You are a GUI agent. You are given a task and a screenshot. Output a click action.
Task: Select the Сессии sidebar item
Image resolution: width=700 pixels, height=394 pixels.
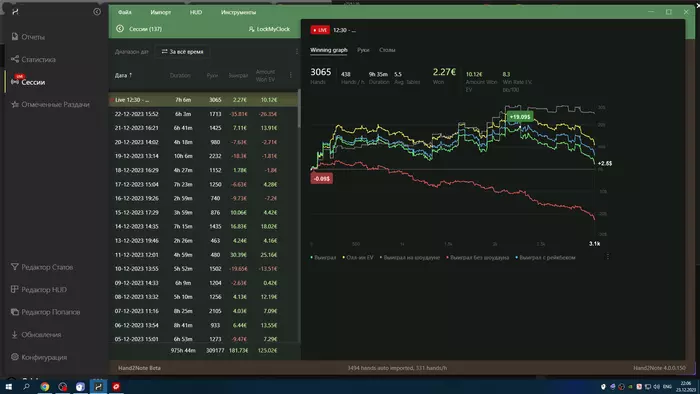(28, 82)
